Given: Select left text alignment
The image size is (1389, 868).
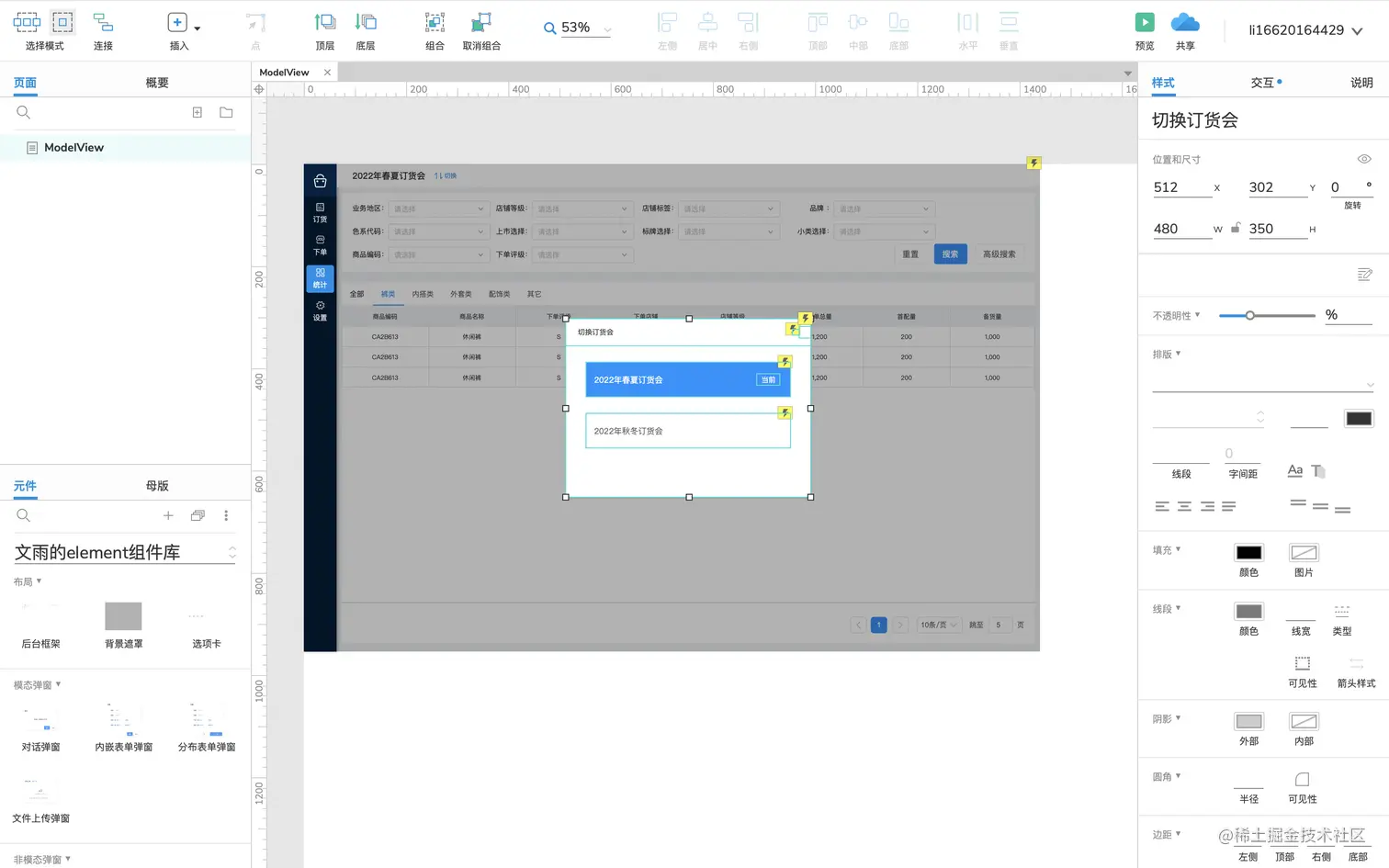Looking at the screenshot, I should (1162, 506).
